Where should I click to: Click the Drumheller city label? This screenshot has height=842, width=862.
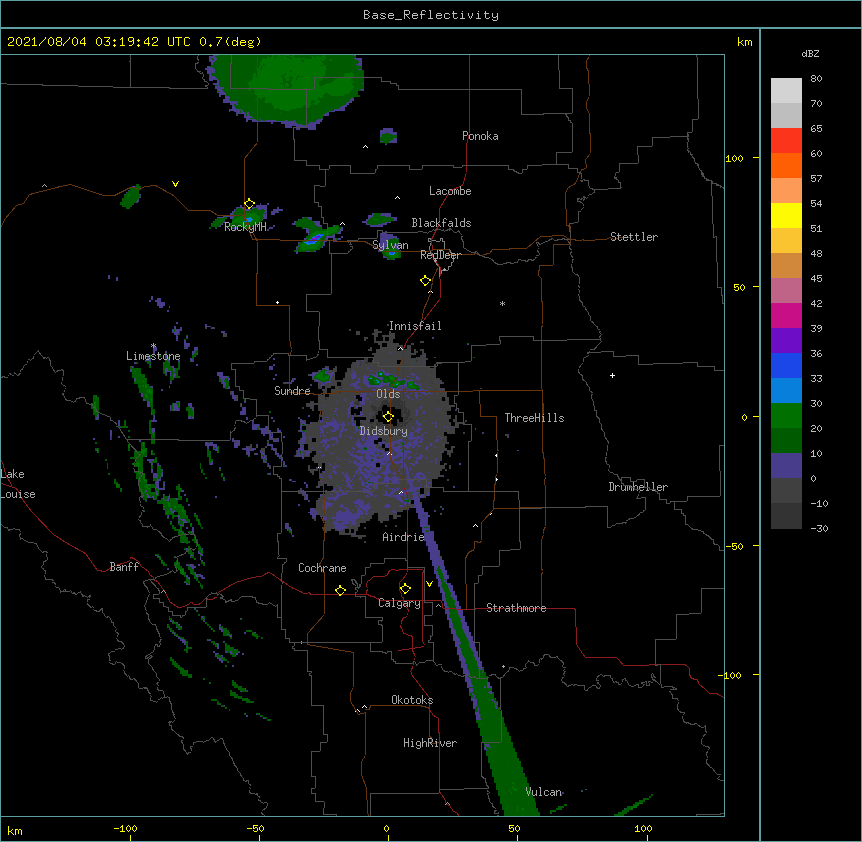pyautogui.click(x=638, y=487)
